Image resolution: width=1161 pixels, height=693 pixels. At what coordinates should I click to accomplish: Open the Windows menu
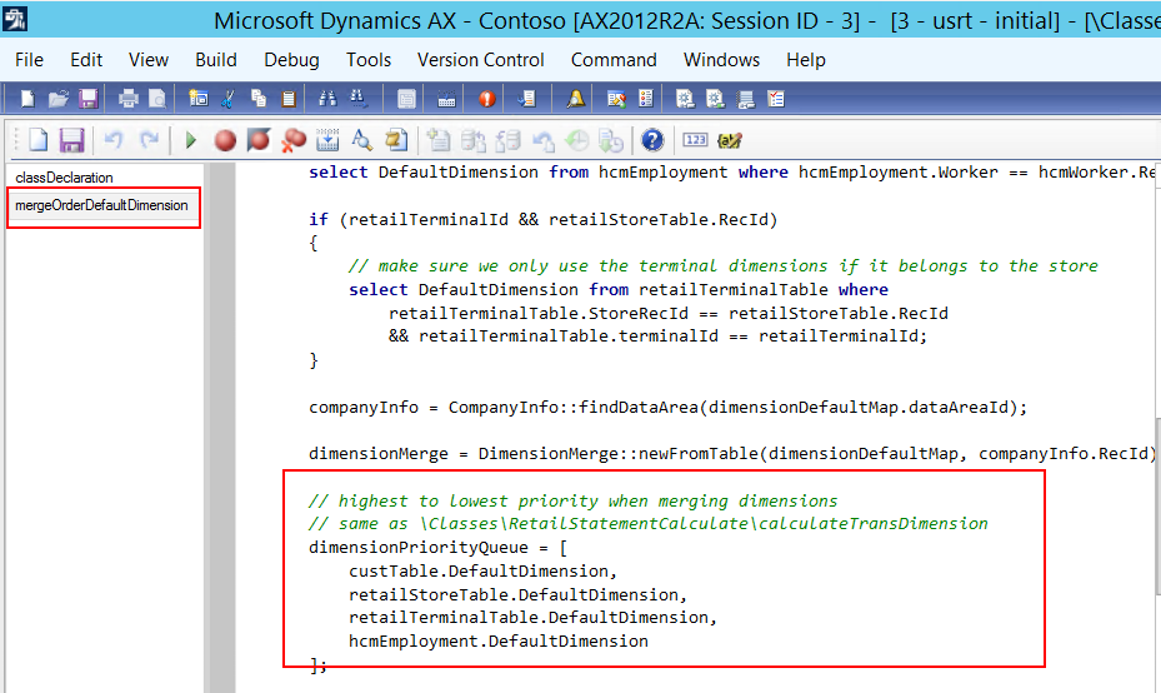(x=721, y=60)
